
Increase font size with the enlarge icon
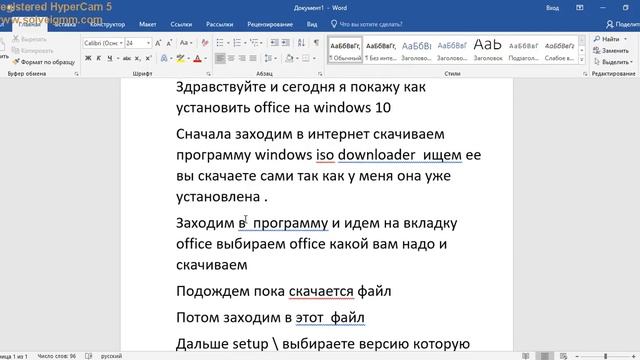coord(158,43)
